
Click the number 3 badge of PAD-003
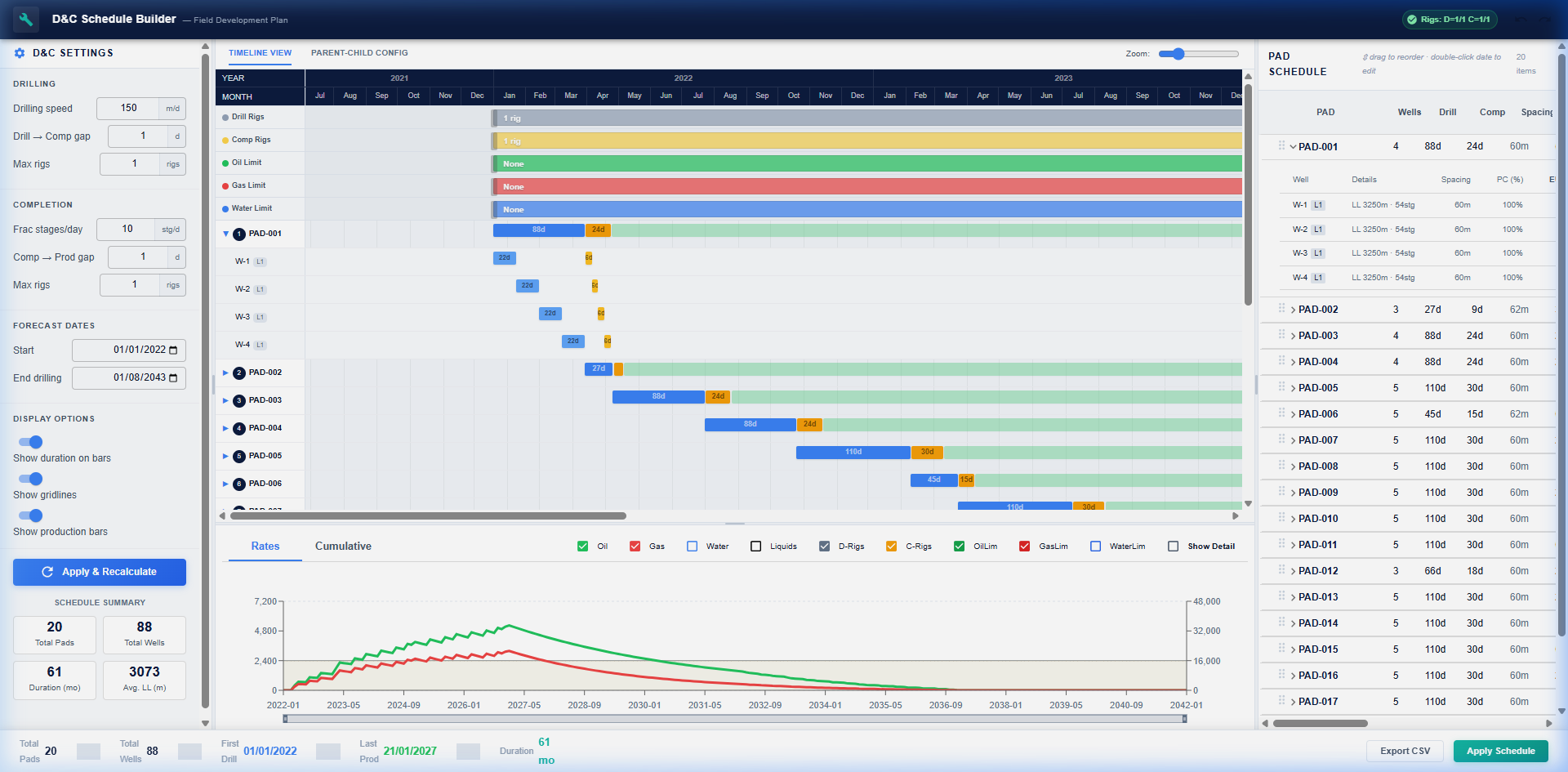[238, 401]
